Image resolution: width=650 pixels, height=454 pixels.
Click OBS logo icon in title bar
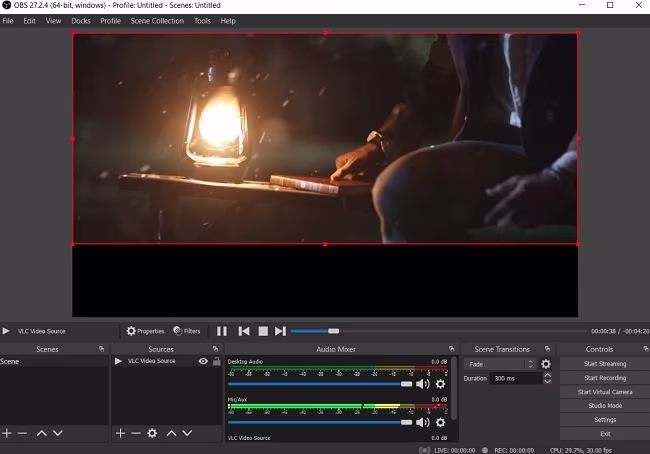tap(6, 5)
